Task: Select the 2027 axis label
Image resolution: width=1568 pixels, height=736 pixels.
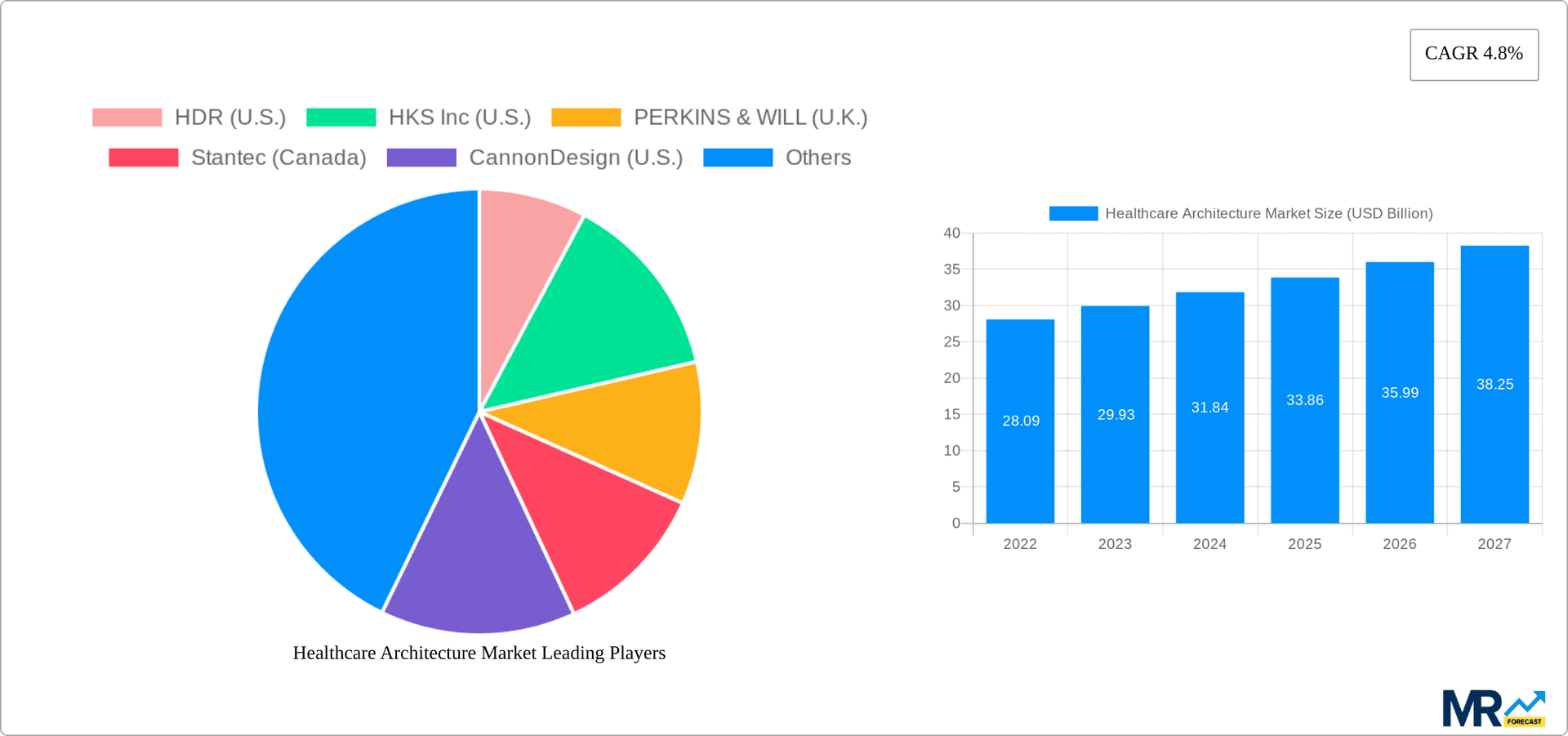Action: click(x=1494, y=544)
